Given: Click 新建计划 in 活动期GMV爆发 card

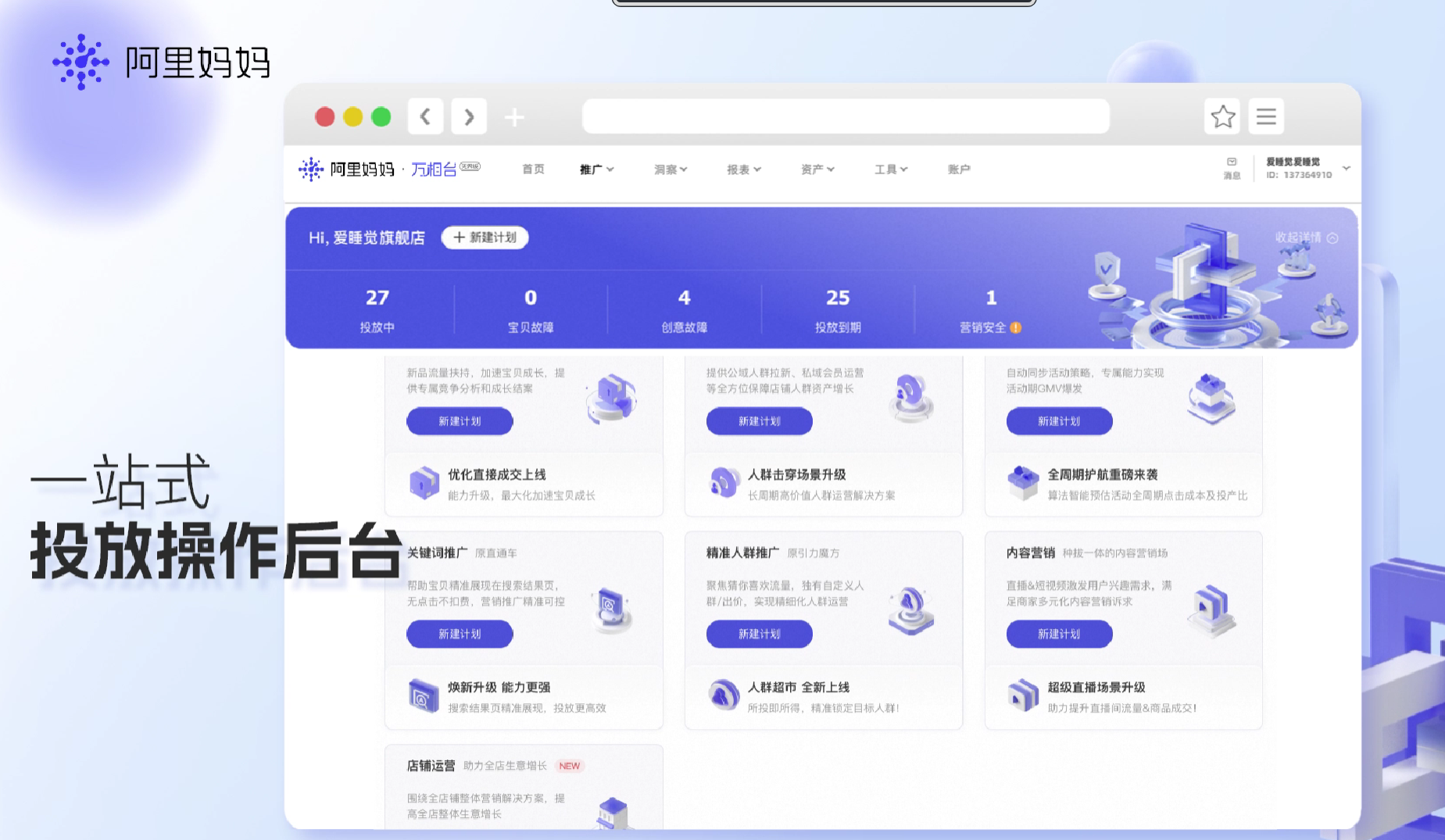Looking at the screenshot, I should (x=1059, y=421).
